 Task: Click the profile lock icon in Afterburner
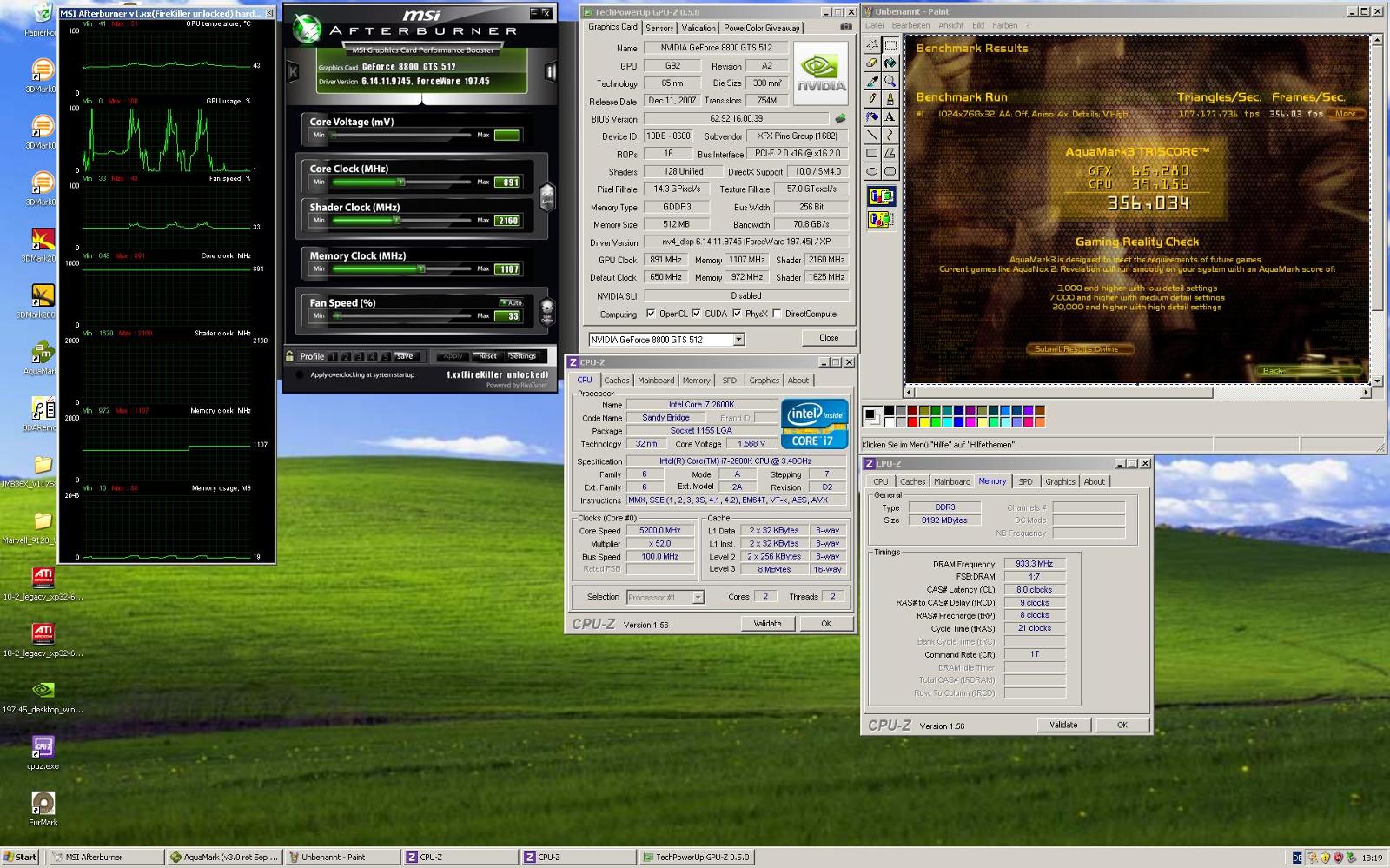tap(290, 356)
